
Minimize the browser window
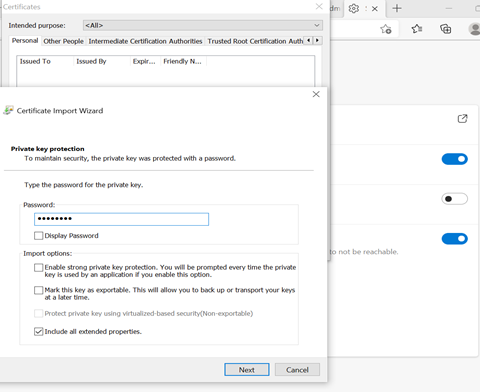pos(449,8)
